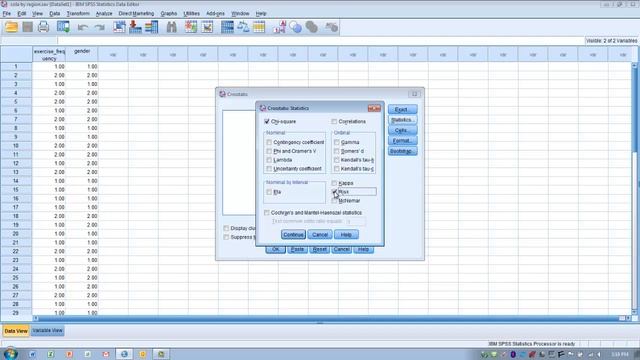Open the Utilities menu
Image resolution: width=640 pixels, height=360 pixels.
pos(191,13)
